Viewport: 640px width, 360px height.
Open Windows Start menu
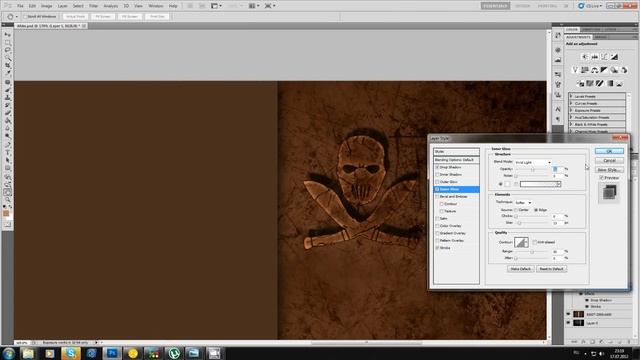point(9,353)
